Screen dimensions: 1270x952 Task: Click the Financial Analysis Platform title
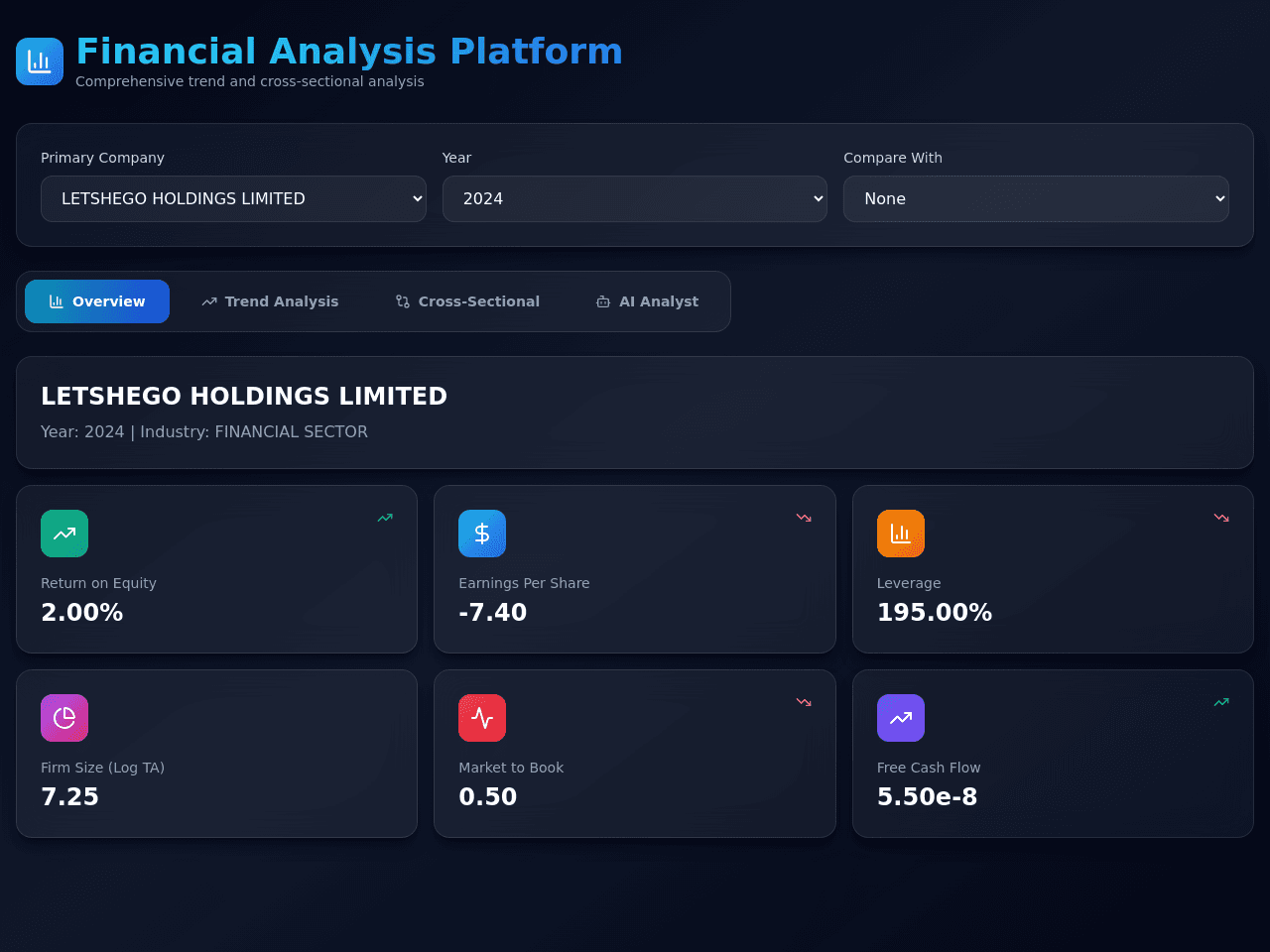[x=349, y=52]
